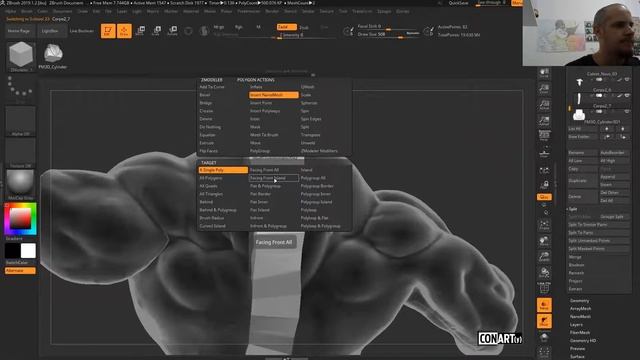
Task: Toggle the Ghost transparency button
Action: pos(544,321)
